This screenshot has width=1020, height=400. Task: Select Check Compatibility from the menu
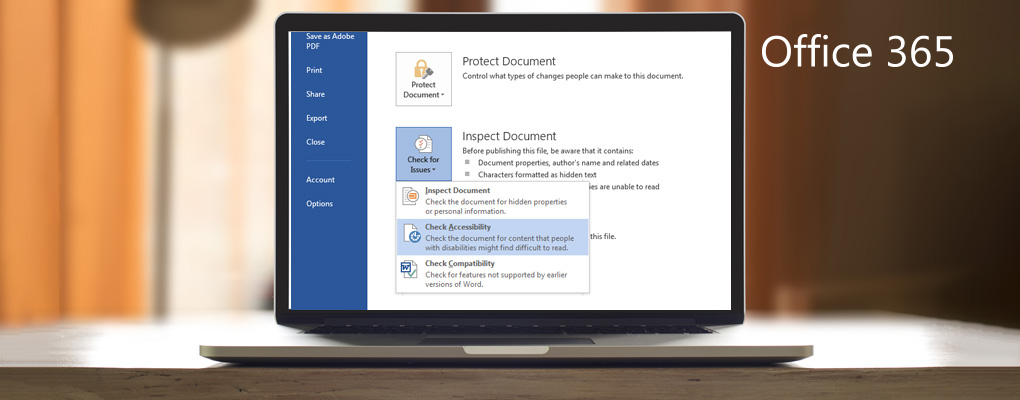pos(492,273)
